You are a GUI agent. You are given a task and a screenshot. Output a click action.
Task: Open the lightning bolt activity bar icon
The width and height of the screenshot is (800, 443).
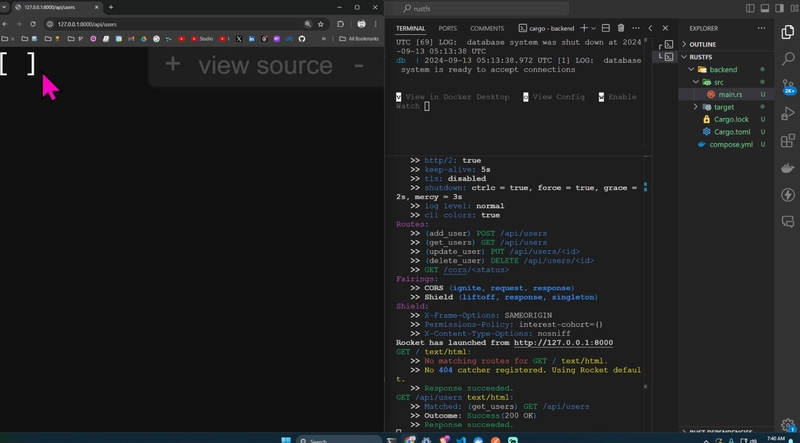point(788,194)
